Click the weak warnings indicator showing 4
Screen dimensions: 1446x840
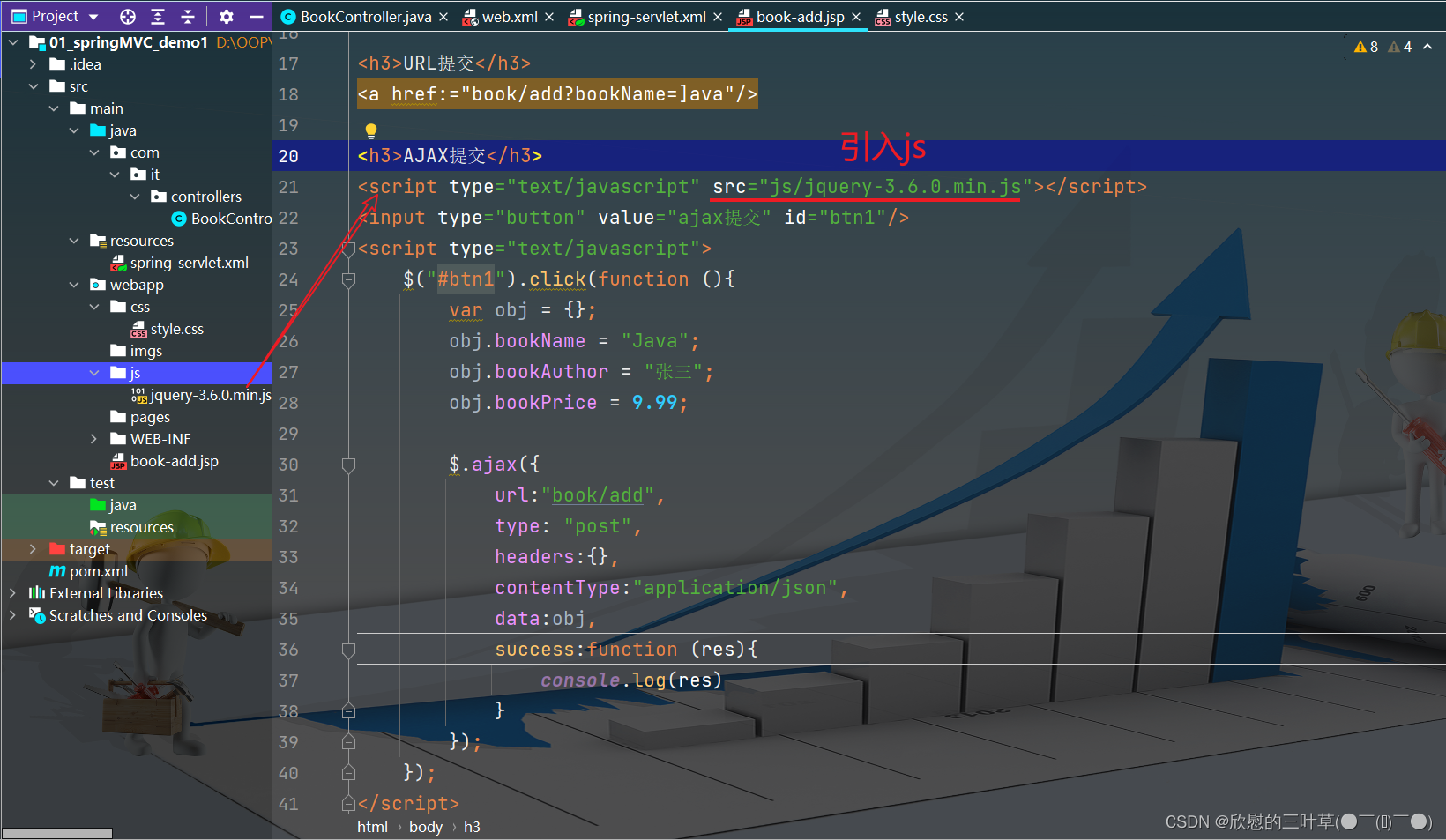(1399, 47)
